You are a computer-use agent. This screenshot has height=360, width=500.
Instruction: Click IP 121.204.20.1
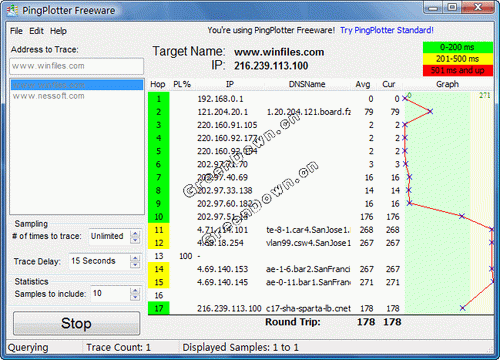point(223,112)
